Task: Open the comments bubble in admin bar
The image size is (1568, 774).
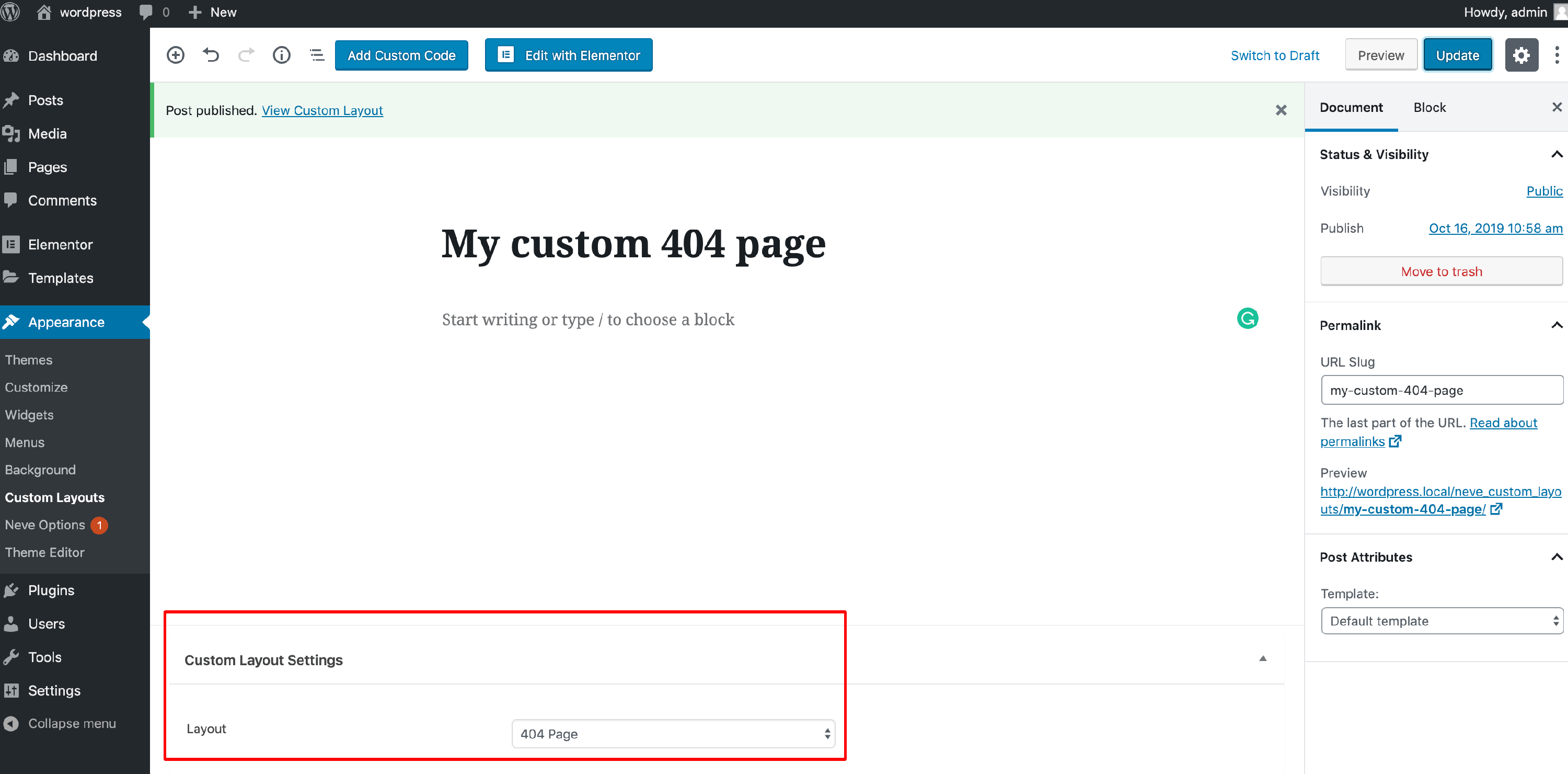Action: point(146,12)
